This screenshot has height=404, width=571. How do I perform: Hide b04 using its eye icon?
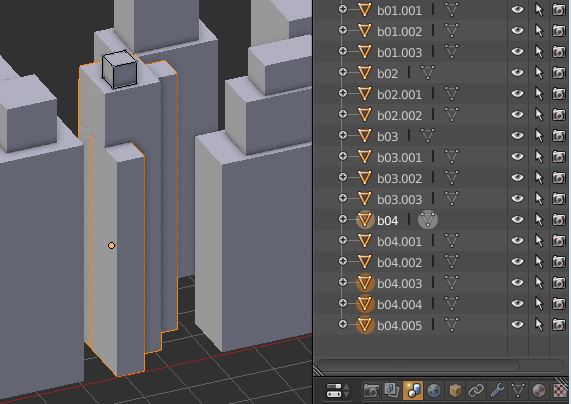(x=517, y=220)
